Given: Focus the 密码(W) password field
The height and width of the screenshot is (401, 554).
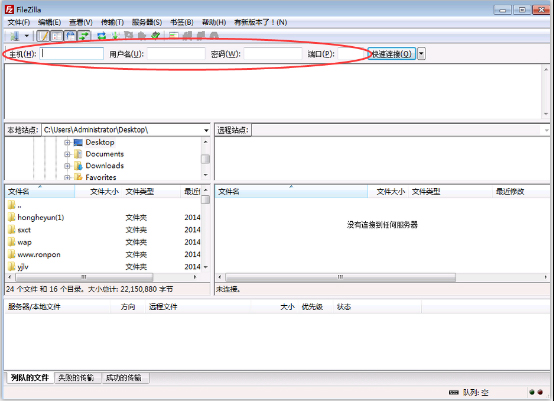Looking at the screenshot, I should click(273, 54).
